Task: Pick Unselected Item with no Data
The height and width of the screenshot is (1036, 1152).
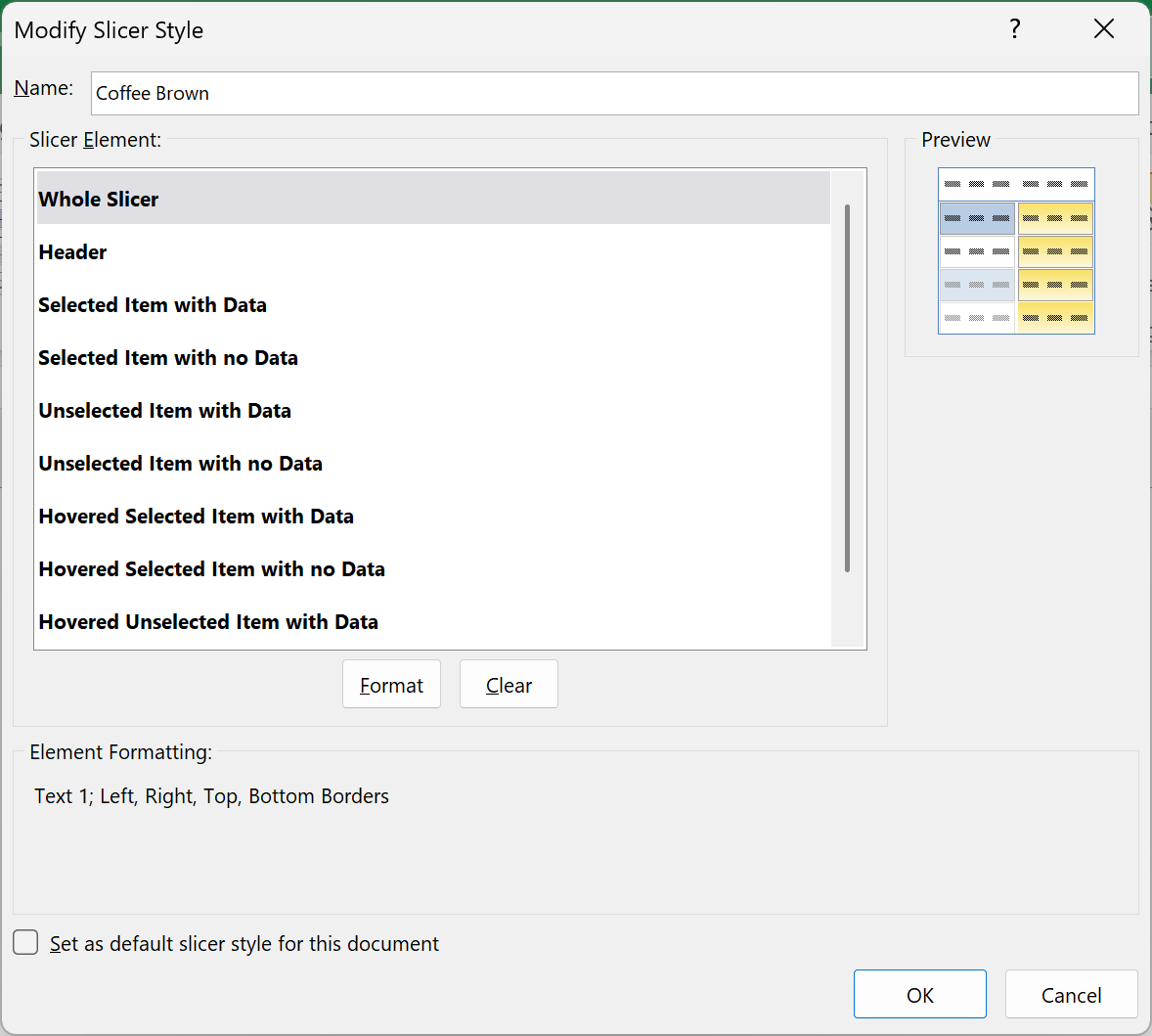Action: (x=433, y=464)
